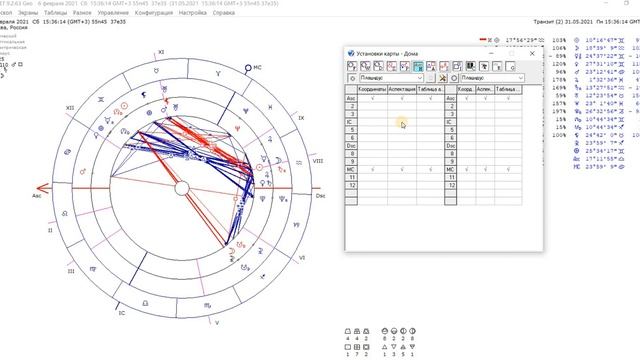Select the IC row header in the left table
Image resolution: width=640 pixels, height=360 pixels.
point(351,122)
